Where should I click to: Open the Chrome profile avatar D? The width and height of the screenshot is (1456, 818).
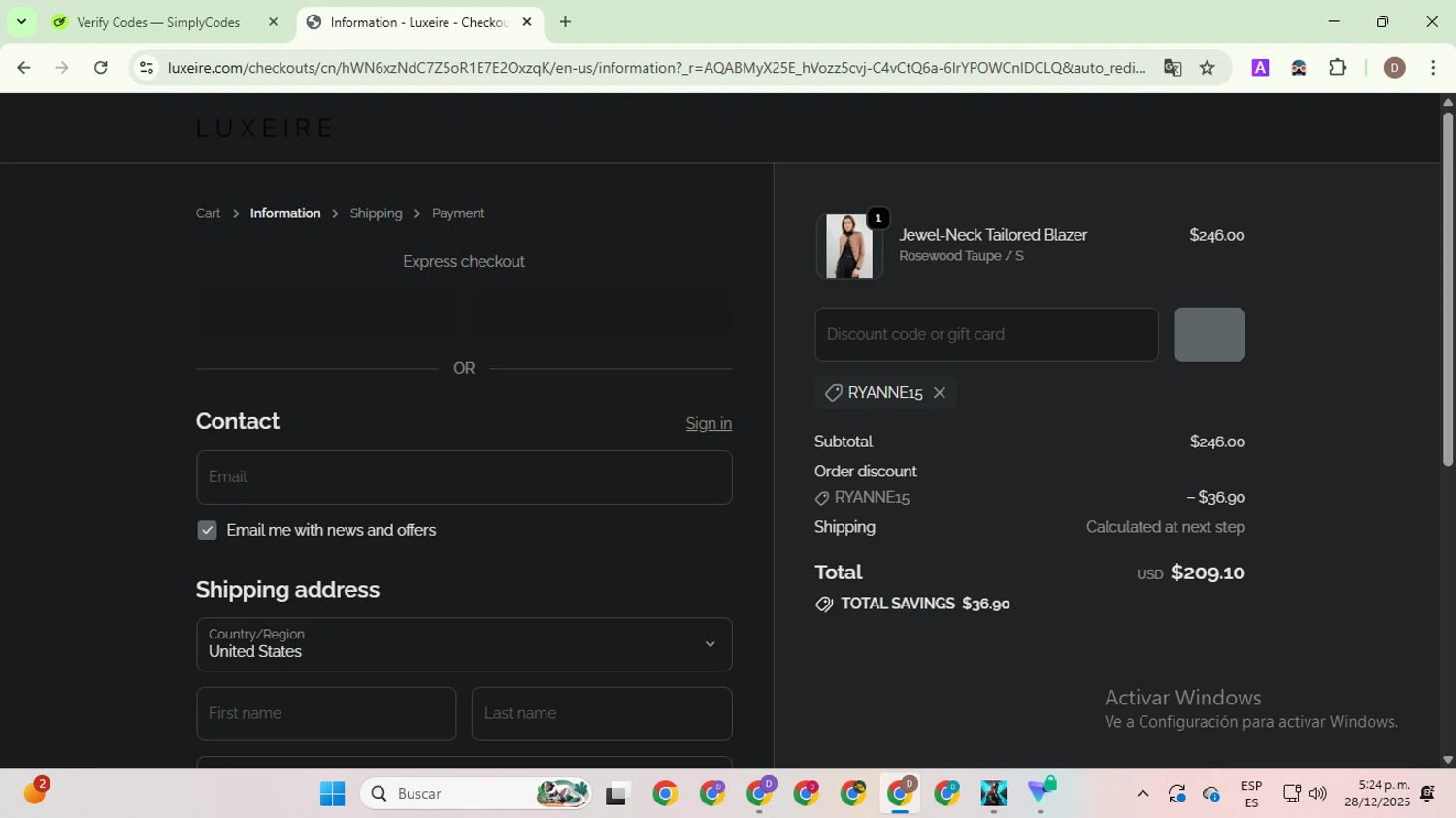[1395, 68]
